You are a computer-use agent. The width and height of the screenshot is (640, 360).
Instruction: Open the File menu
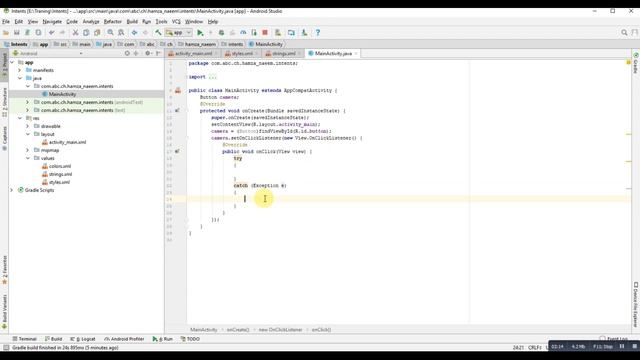tap(6, 22)
